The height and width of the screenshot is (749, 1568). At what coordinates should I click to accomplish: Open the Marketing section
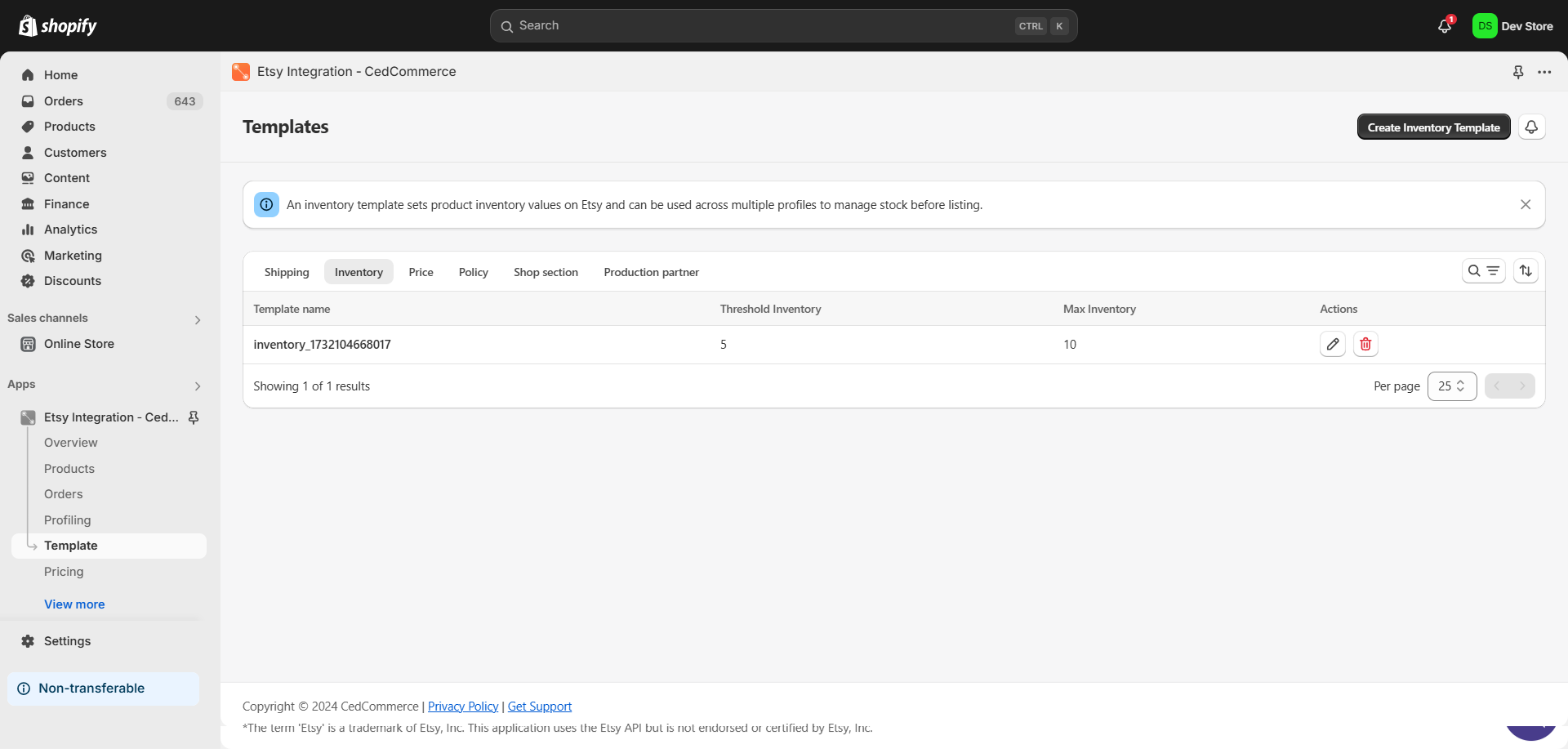(x=73, y=256)
